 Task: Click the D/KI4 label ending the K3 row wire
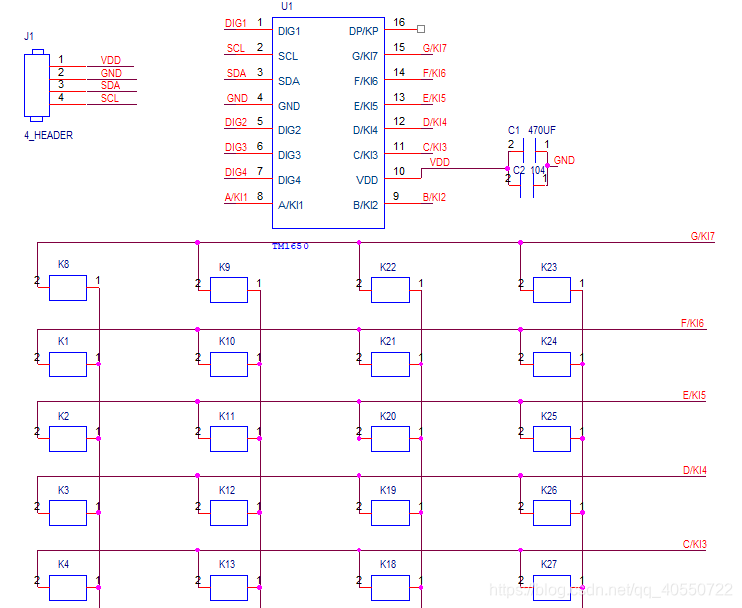(x=695, y=470)
